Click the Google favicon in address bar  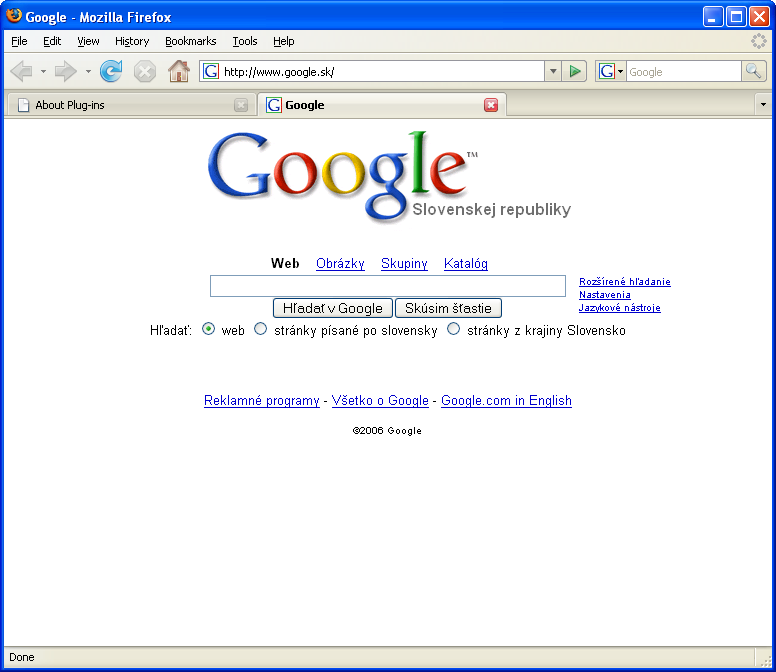pyautogui.click(x=211, y=72)
